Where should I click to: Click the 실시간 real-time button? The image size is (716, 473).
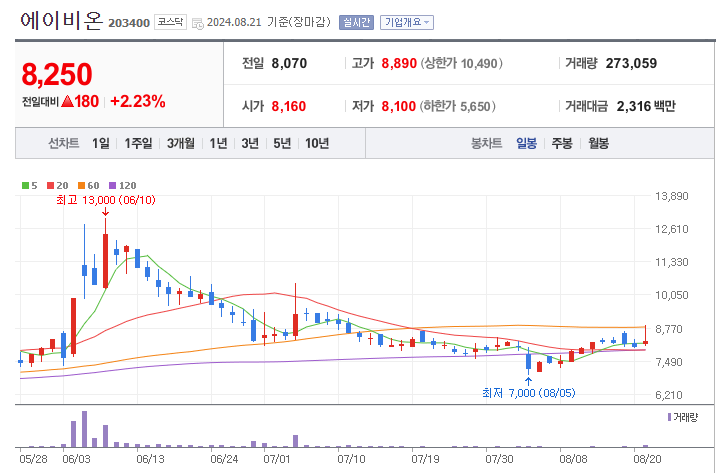(x=357, y=22)
